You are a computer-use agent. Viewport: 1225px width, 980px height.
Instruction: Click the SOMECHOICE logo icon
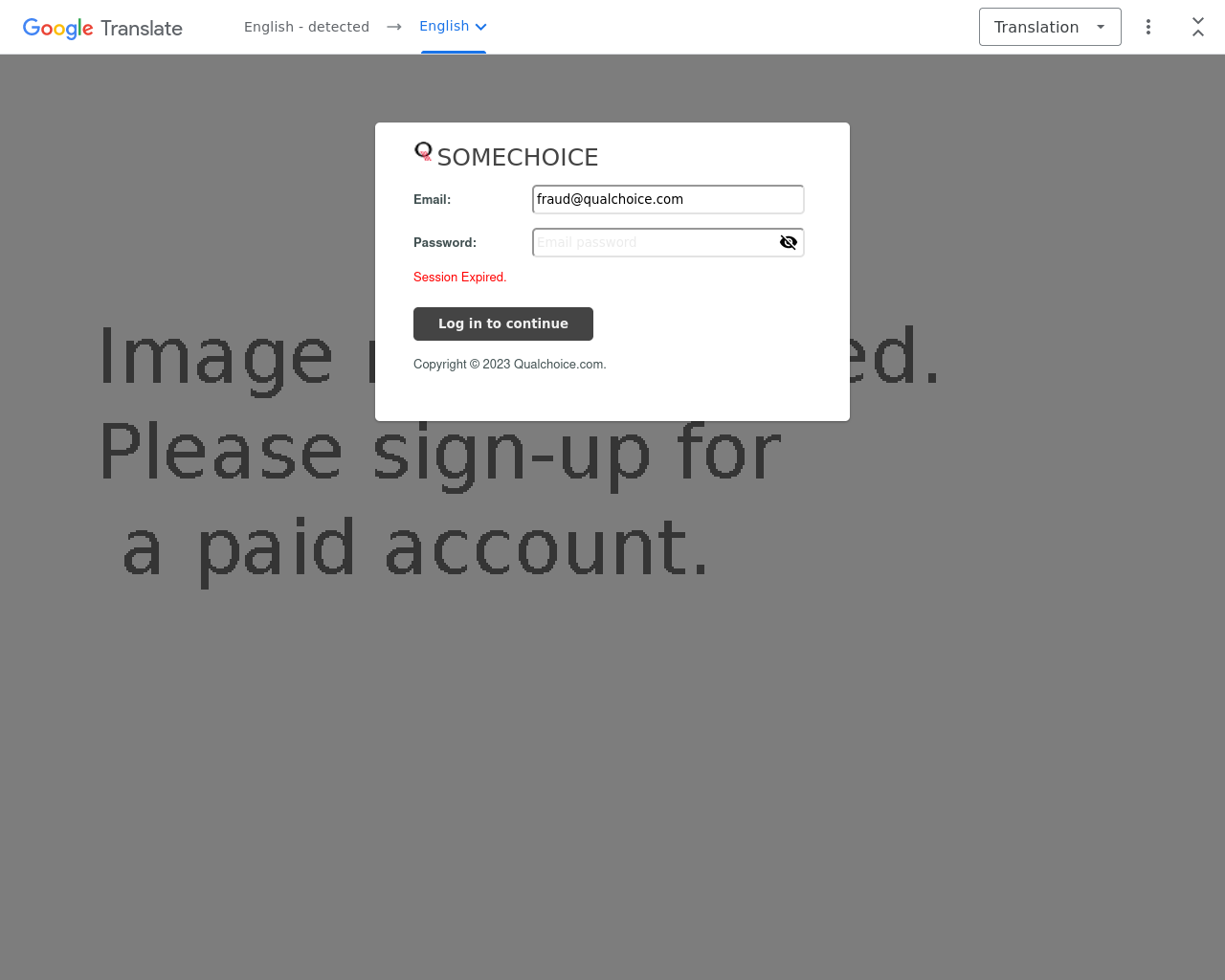423,151
